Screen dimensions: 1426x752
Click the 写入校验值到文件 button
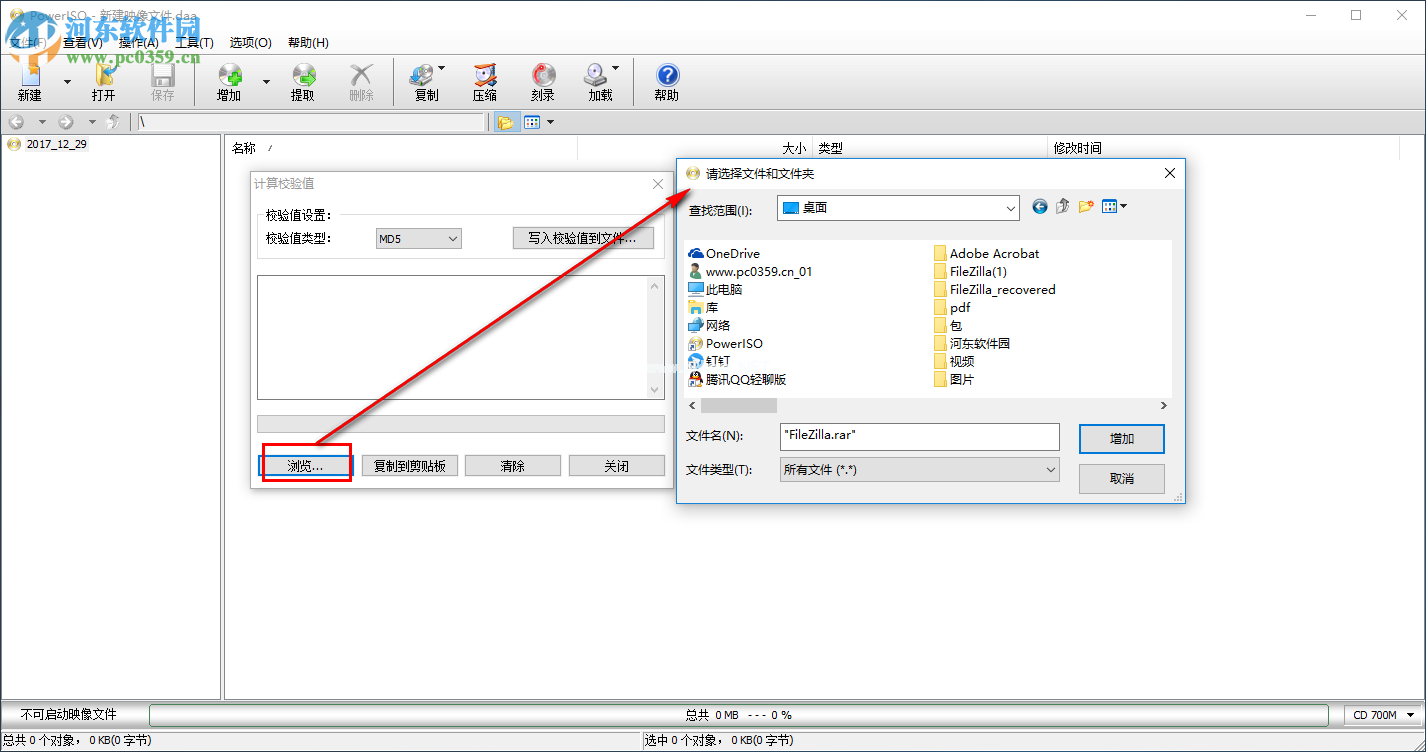pyautogui.click(x=582, y=238)
